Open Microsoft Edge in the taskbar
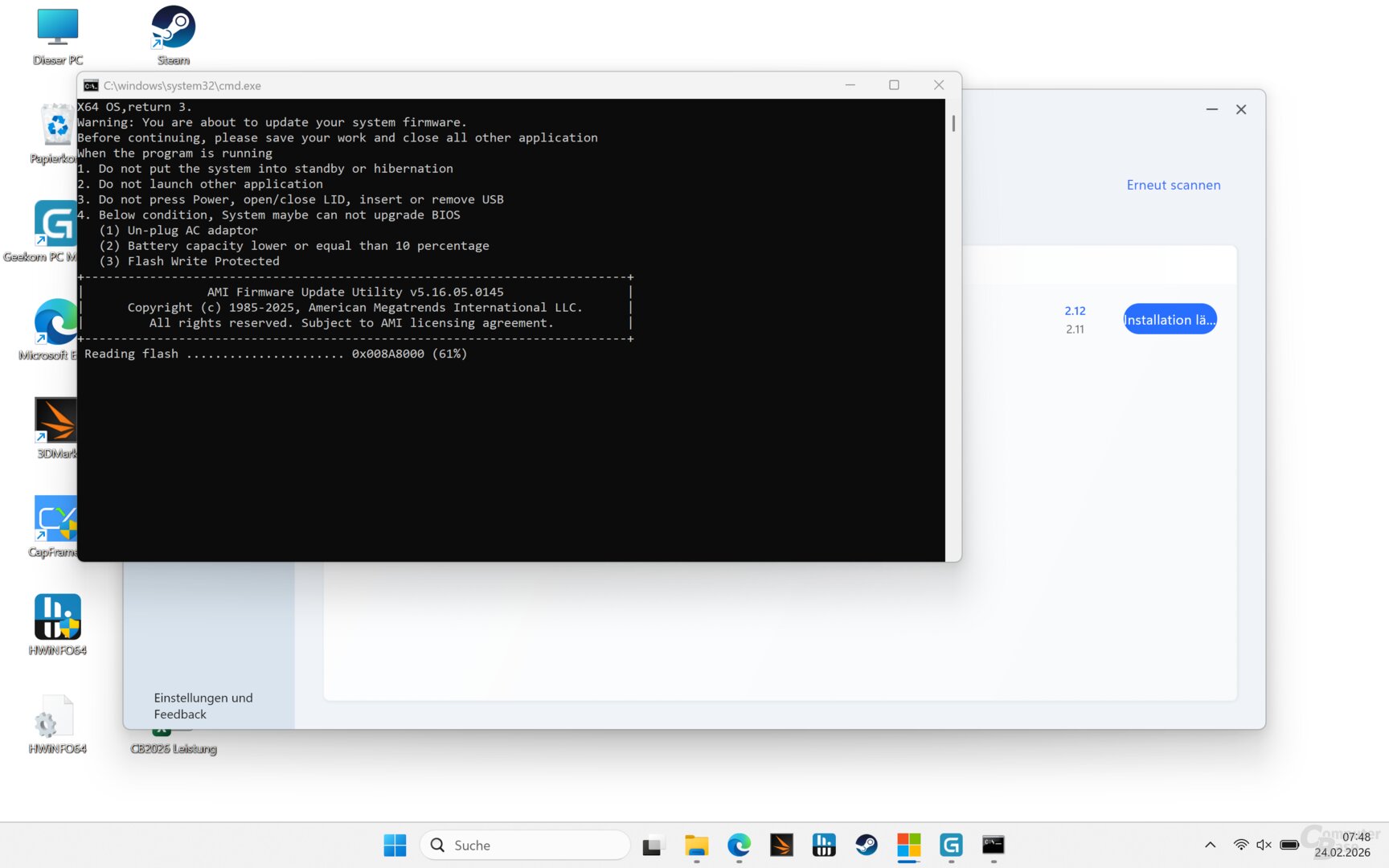Image resolution: width=1389 pixels, height=868 pixels. click(739, 845)
